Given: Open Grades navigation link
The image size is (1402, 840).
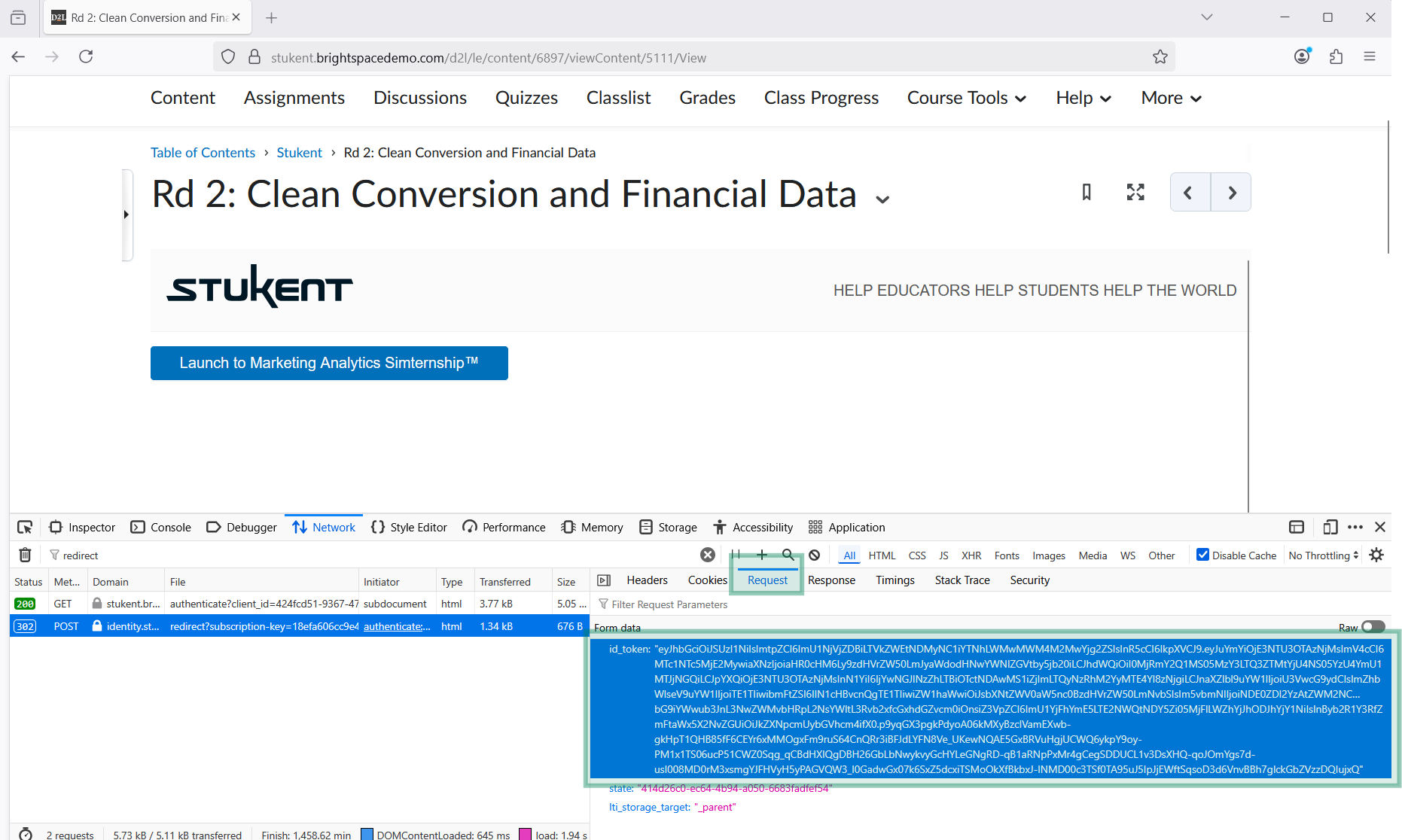Looking at the screenshot, I should [707, 98].
